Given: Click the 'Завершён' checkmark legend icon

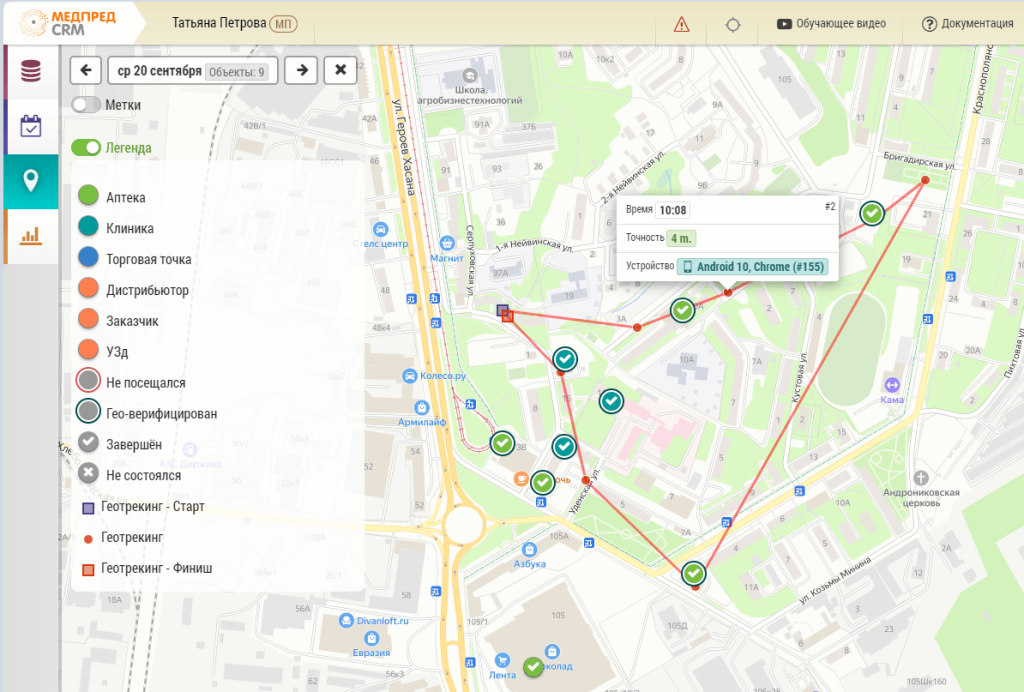Looking at the screenshot, I should (88, 443).
